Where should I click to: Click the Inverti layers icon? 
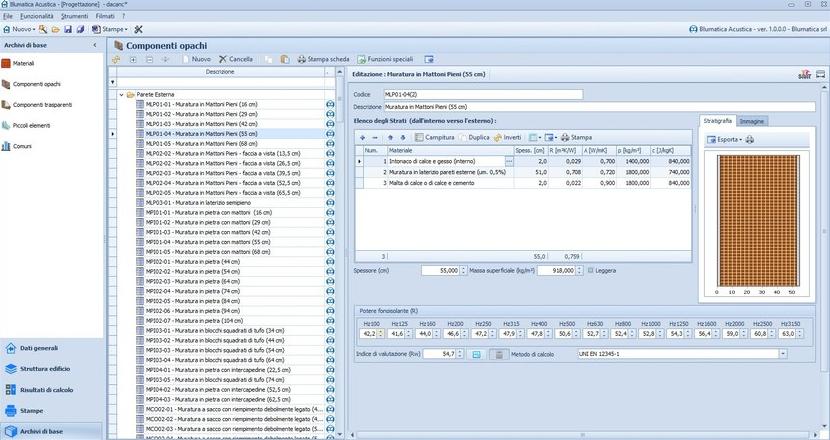498,137
